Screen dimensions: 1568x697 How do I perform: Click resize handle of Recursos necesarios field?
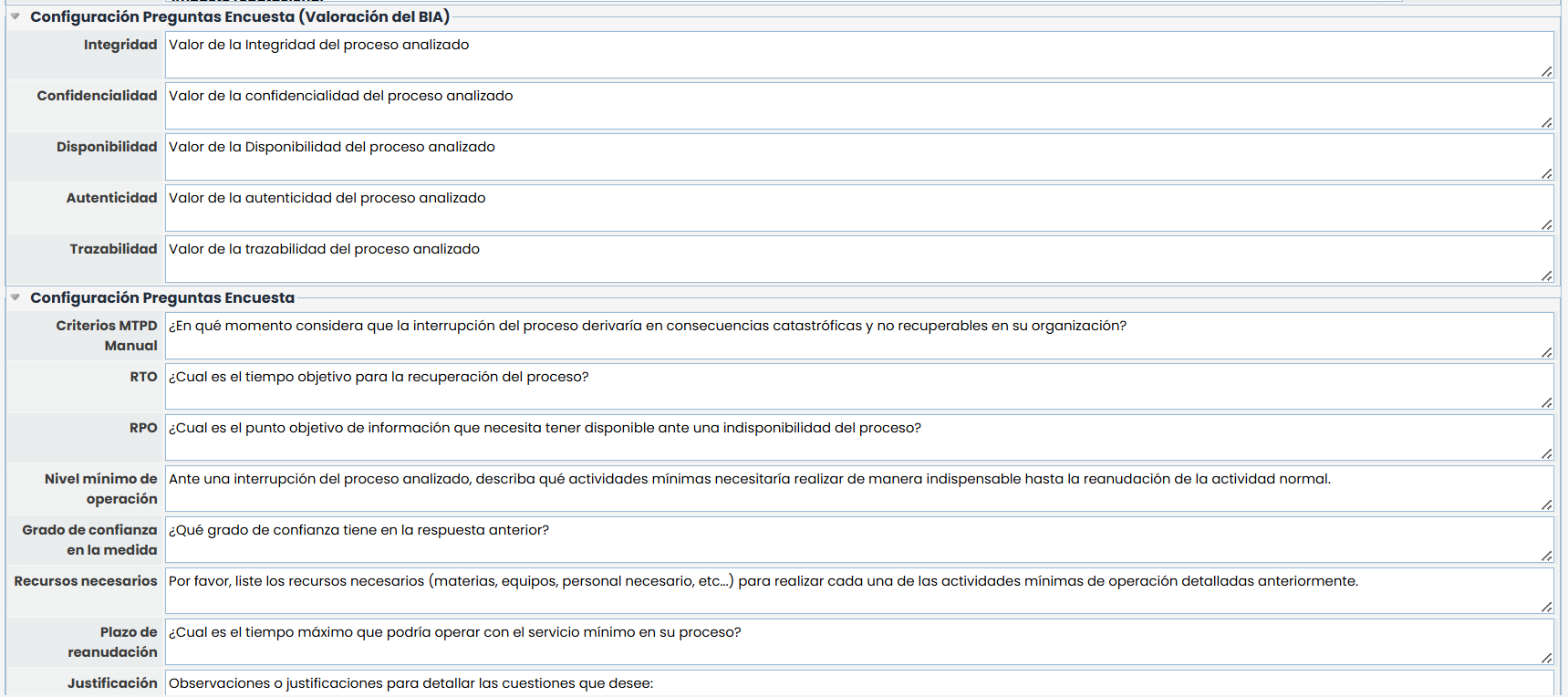pos(1546,607)
